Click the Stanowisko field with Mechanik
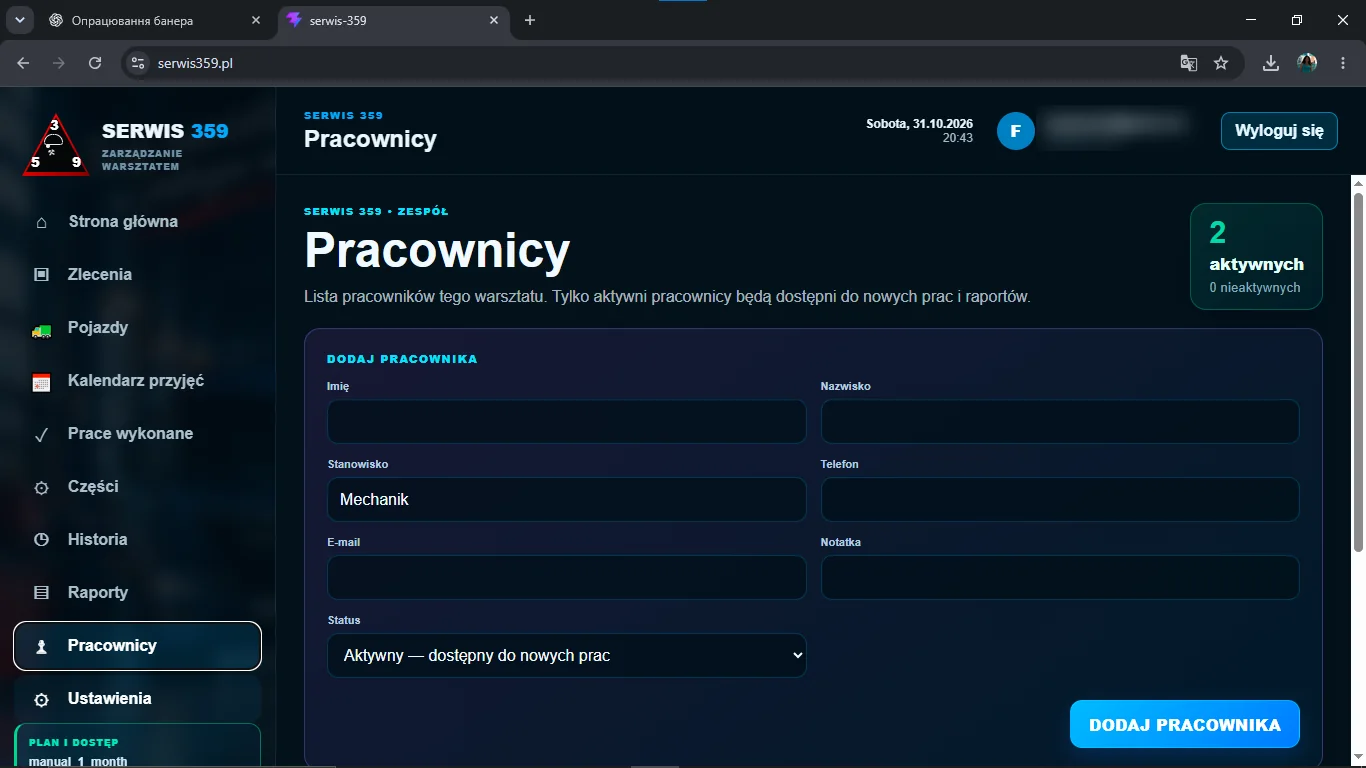Screen dimensions: 1366x768 567,500
